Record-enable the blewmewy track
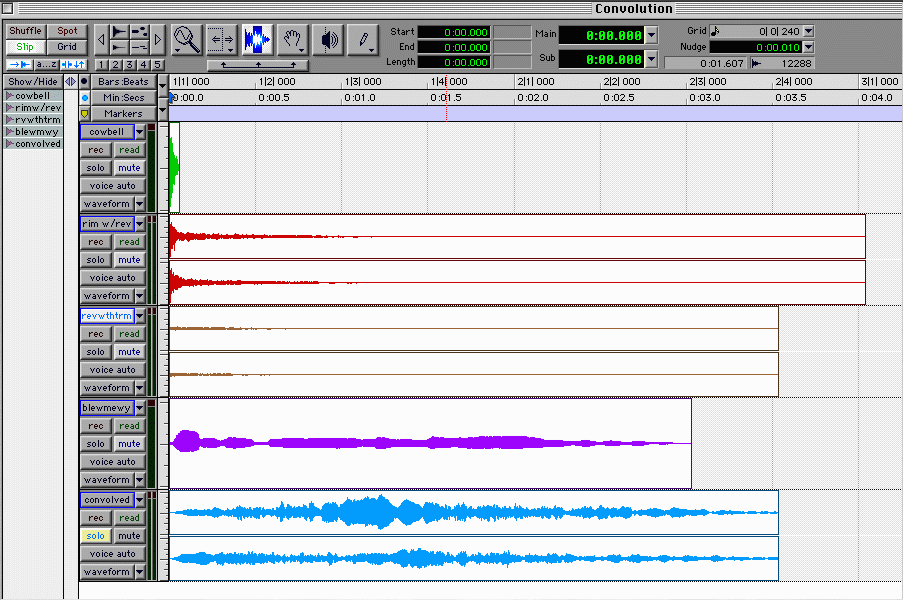903x600 pixels. coord(96,426)
